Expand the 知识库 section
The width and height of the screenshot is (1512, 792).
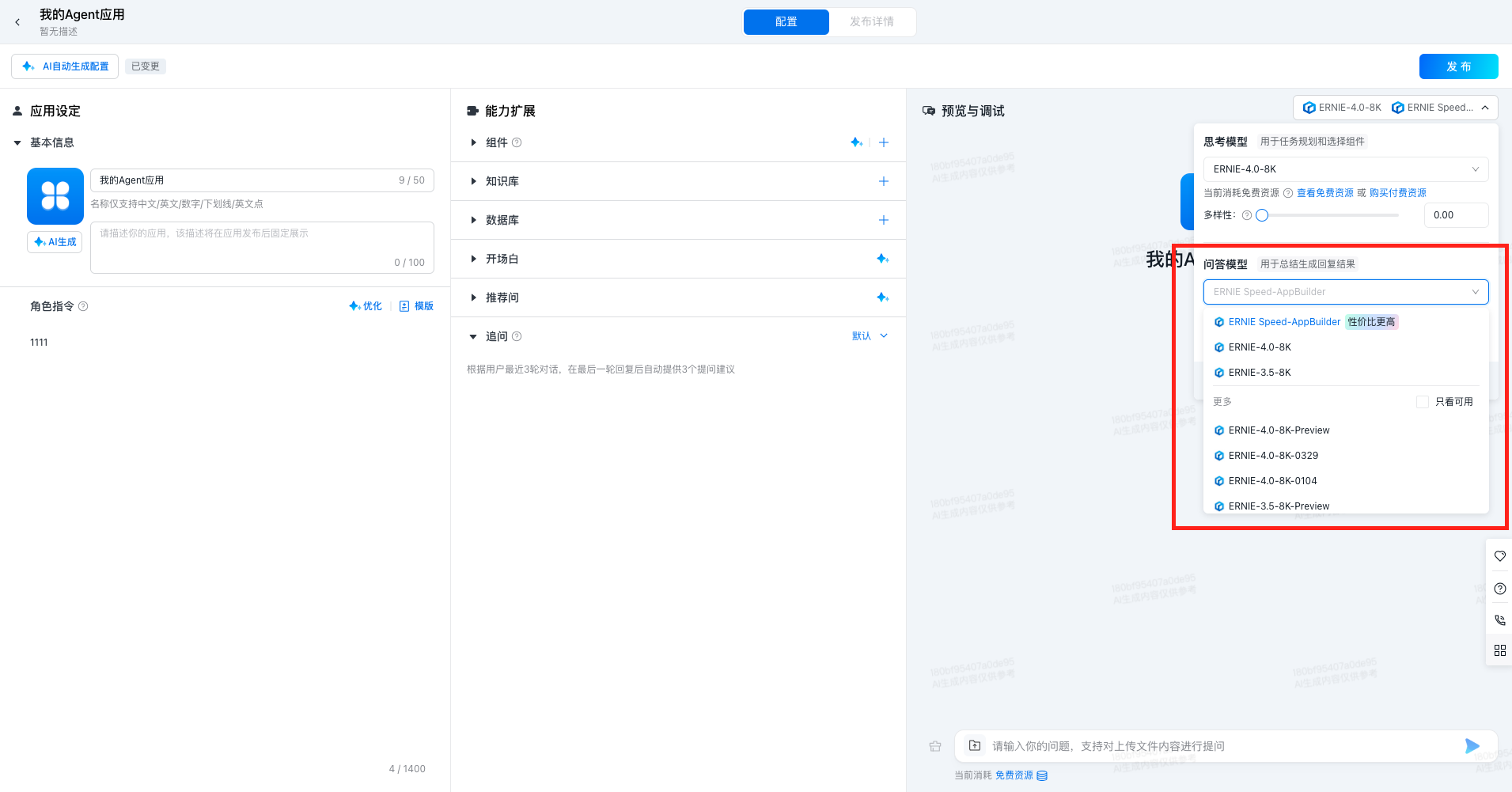click(x=473, y=182)
